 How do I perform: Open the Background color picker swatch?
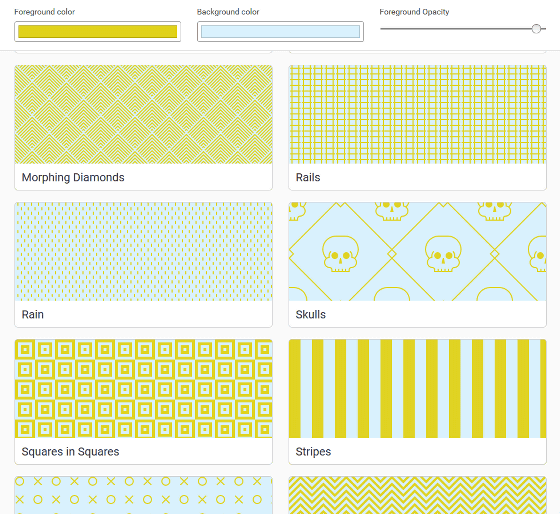[x=280, y=31]
